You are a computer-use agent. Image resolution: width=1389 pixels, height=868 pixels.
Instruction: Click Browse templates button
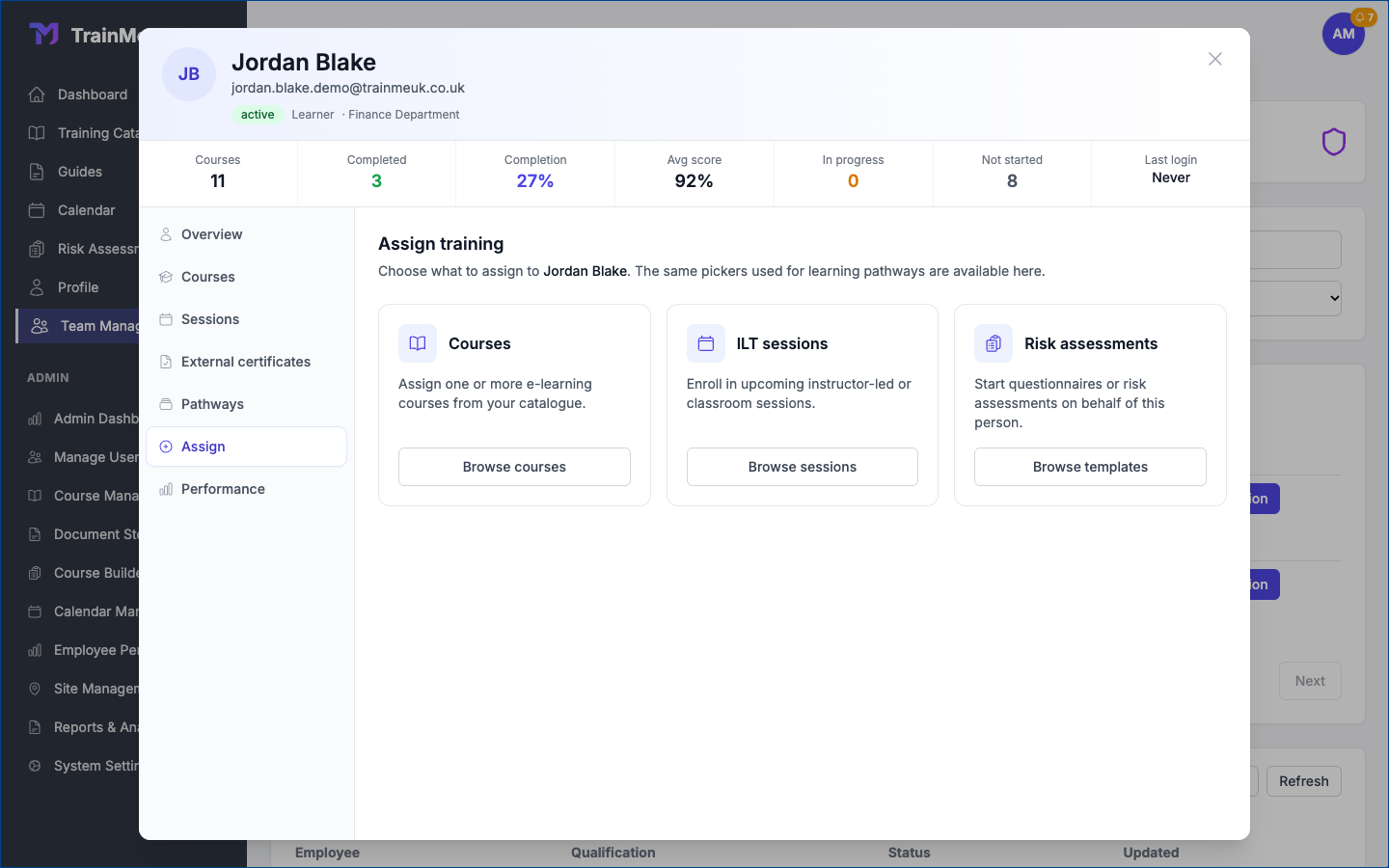coord(1090,467)
